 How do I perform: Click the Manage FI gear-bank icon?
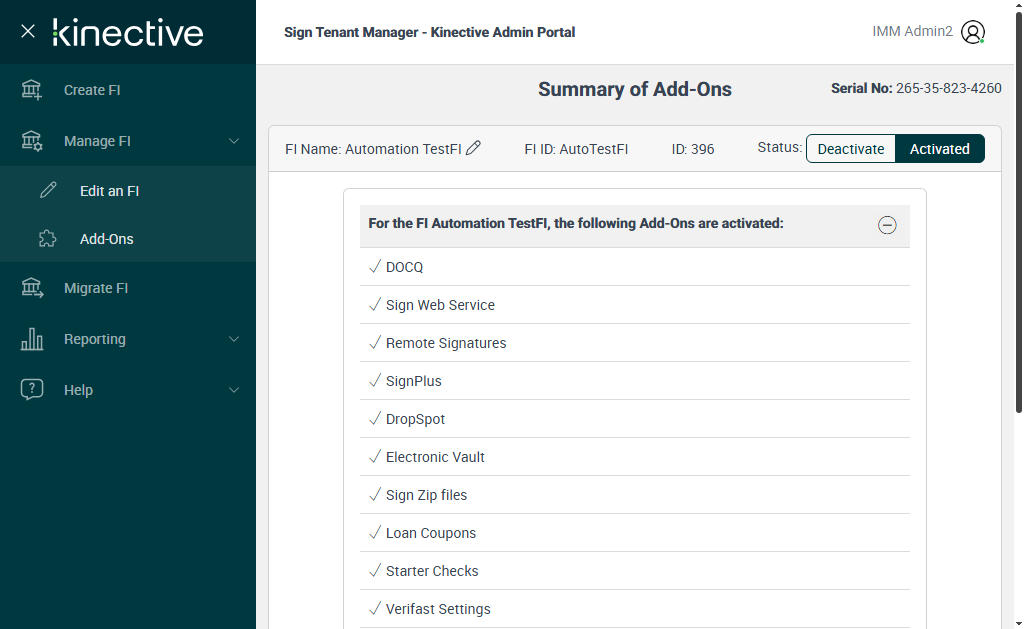[x=32, y=141]
